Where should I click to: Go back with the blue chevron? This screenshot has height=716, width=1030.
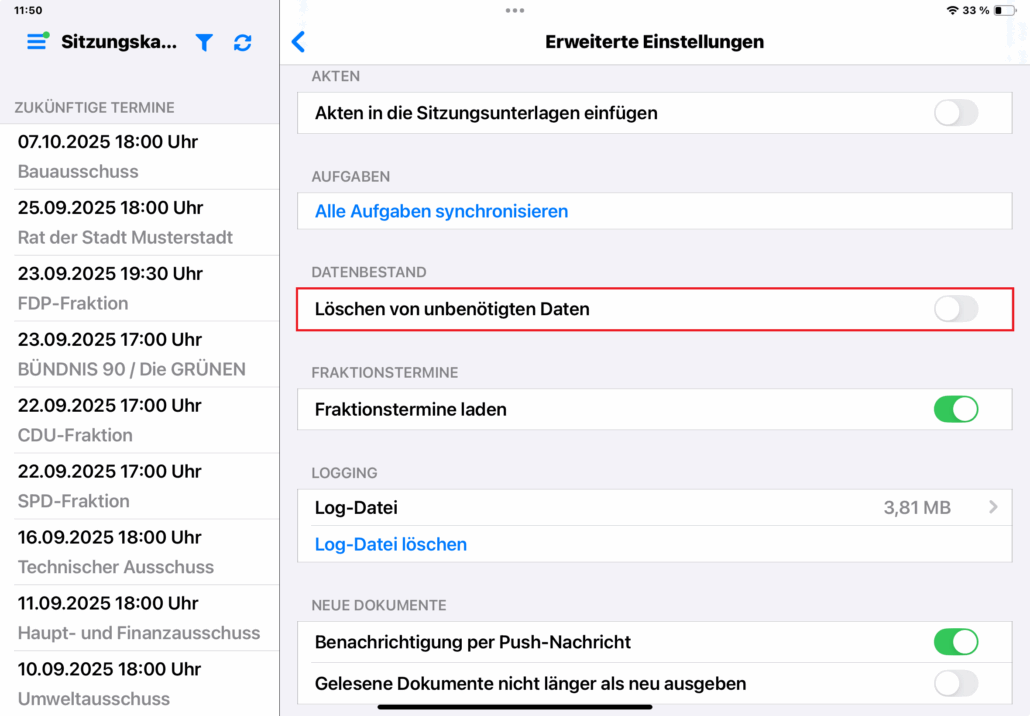click(x=298, y=42)
